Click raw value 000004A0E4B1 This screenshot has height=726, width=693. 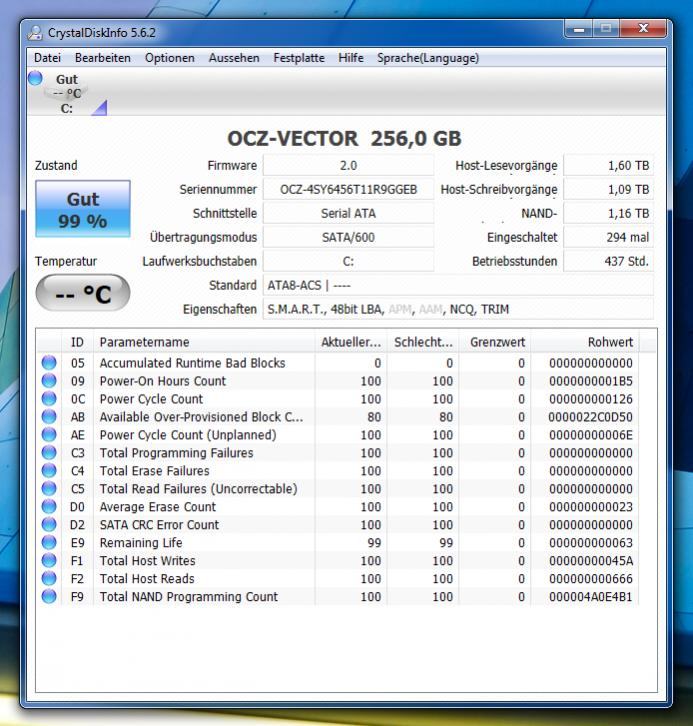click(x=591, y=597)
